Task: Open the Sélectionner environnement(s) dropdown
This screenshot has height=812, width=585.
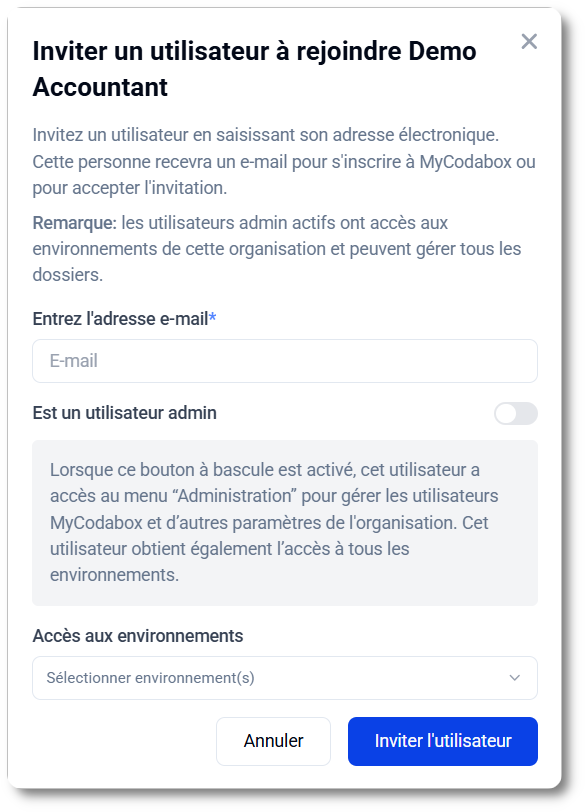Action: tap(285, 678)
